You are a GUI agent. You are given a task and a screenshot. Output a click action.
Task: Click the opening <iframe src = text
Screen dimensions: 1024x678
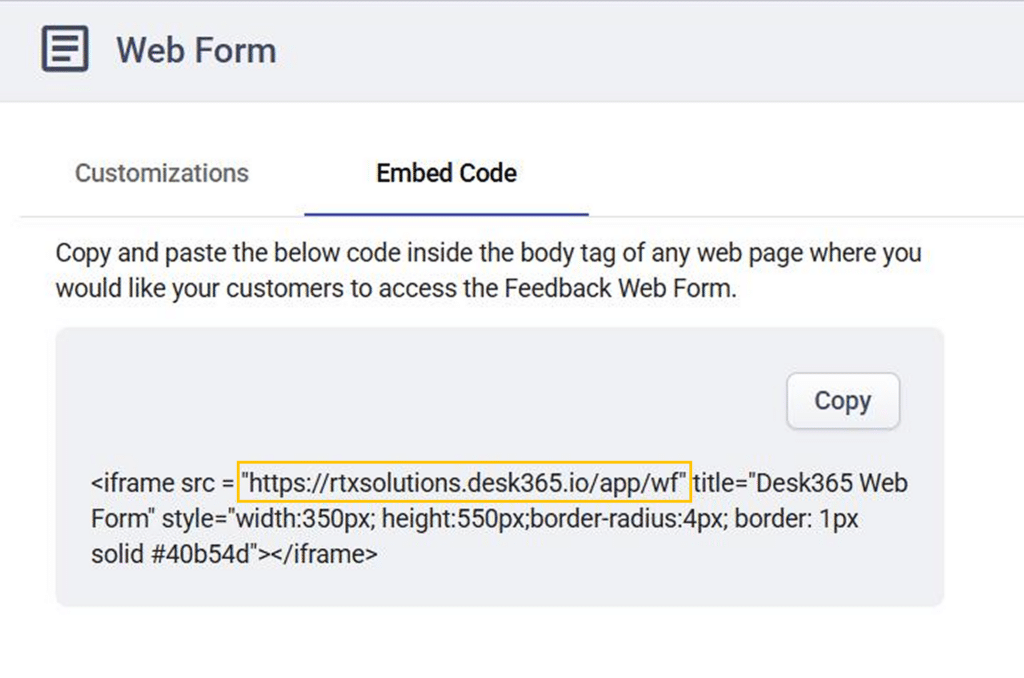point(162,483)
